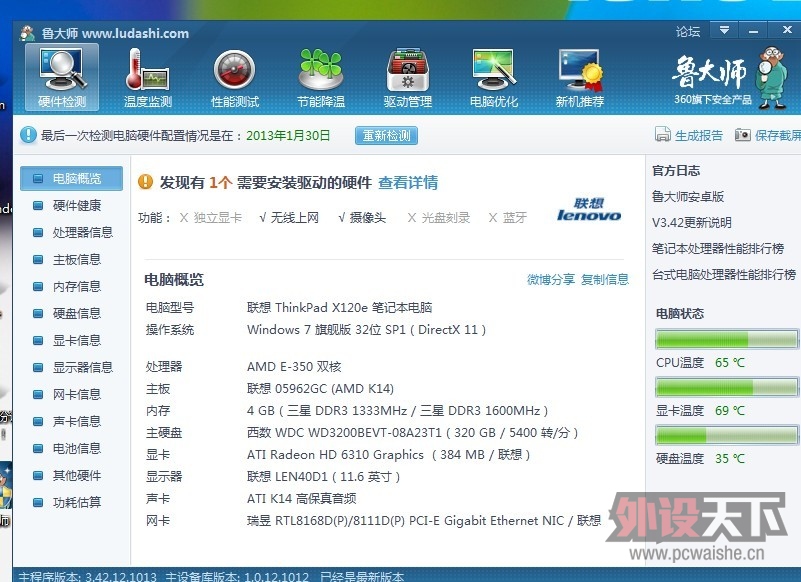Open 硬件检测 hardware detection icon
Viewport: 801px width, 582px height.
click(62, 77)
